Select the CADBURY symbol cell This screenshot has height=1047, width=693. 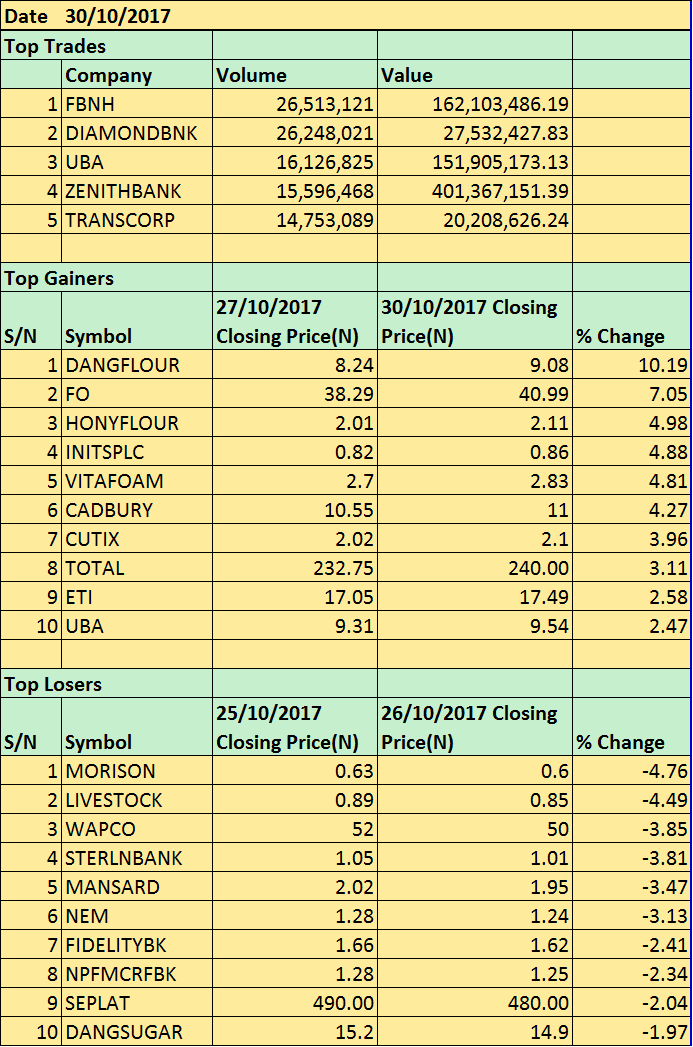pyautogui.click(x=137, y=510)
